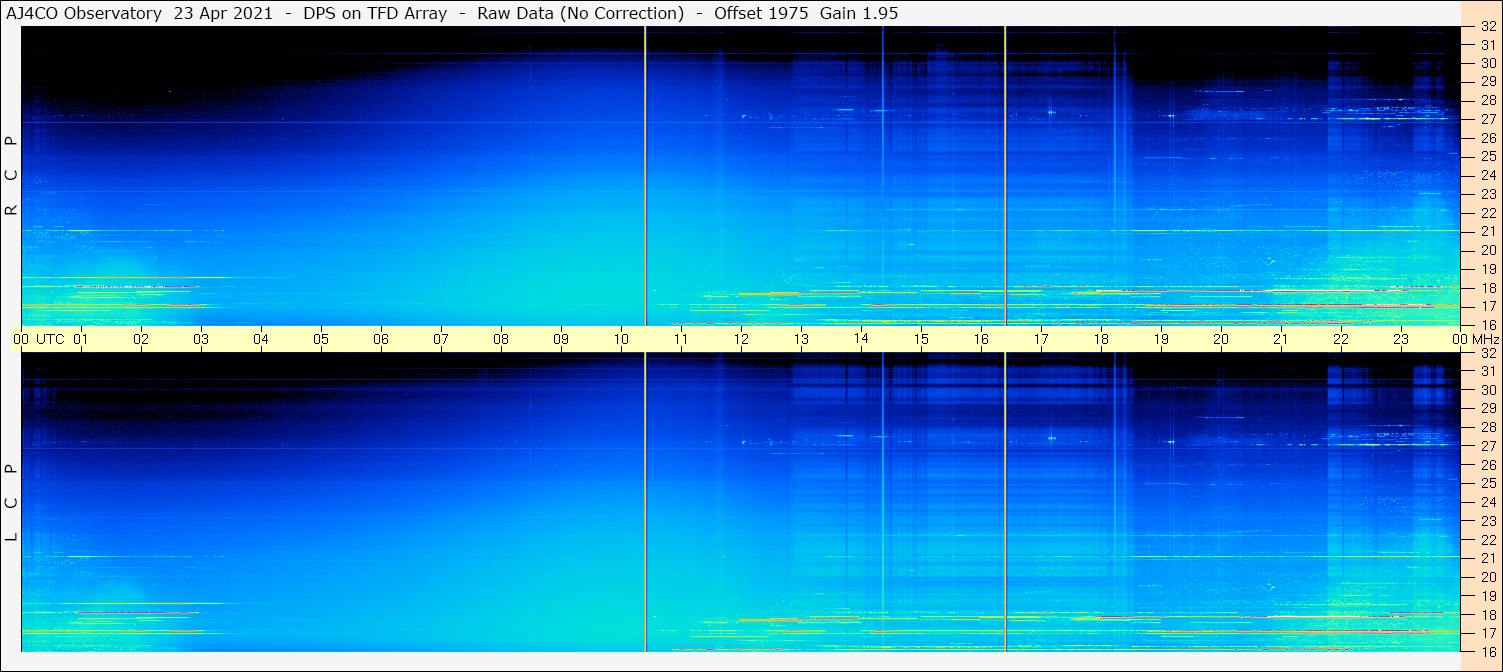Click the 27 MHz label on RCP scale
Viewport: 1503px width, 672px height.
click(1487, 119)
